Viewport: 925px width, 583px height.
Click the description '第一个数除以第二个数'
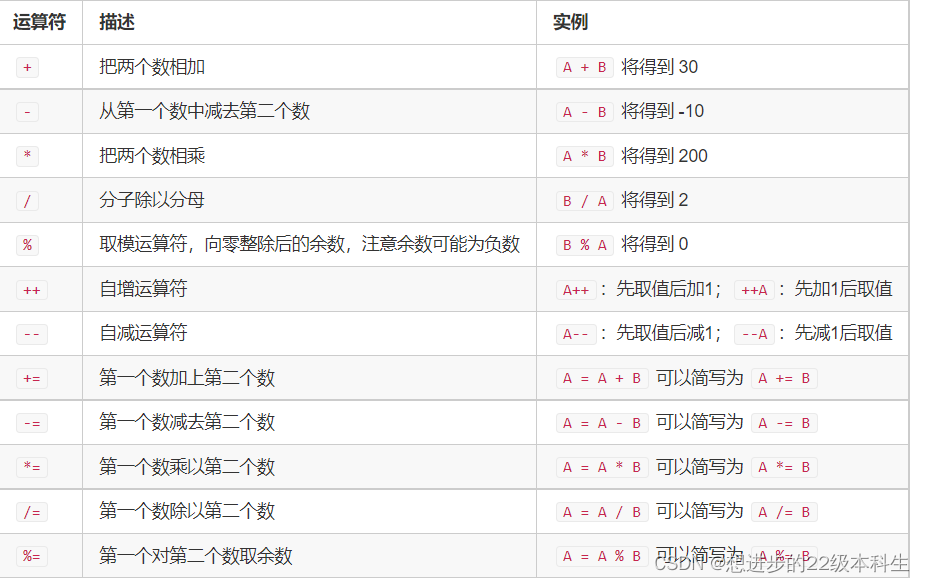tap(187, 512)
